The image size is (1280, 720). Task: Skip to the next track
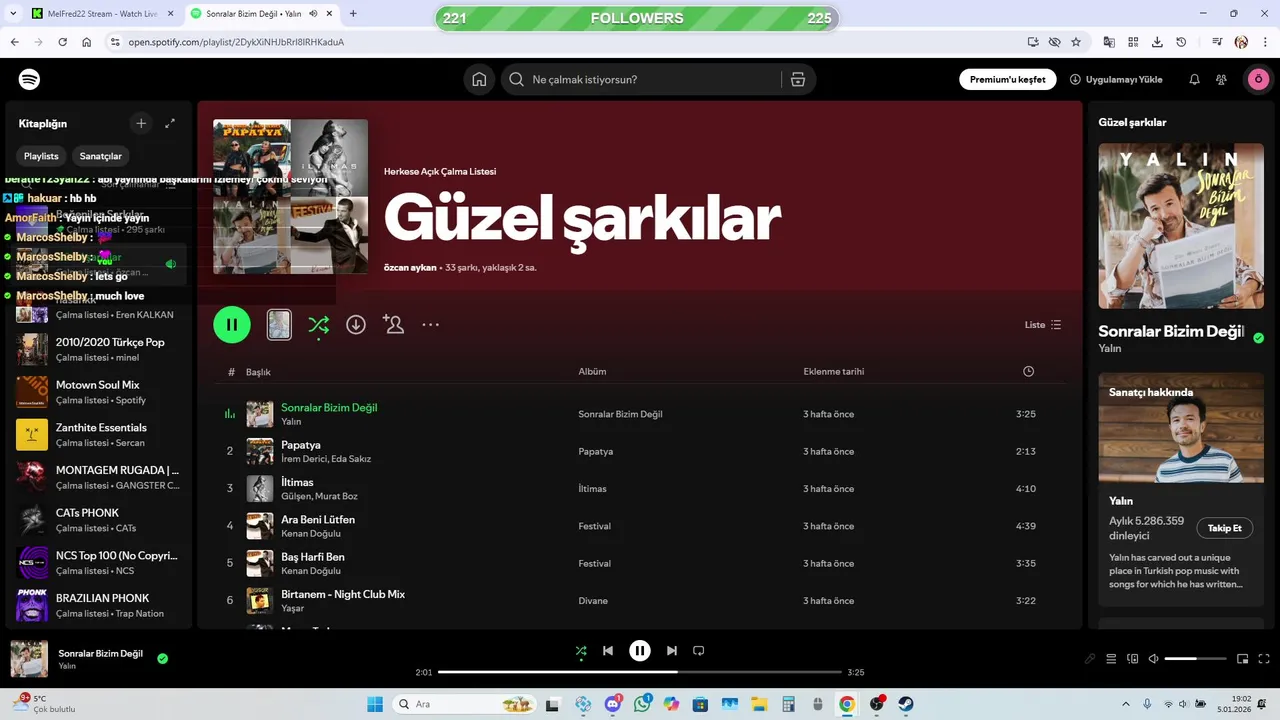672,651
